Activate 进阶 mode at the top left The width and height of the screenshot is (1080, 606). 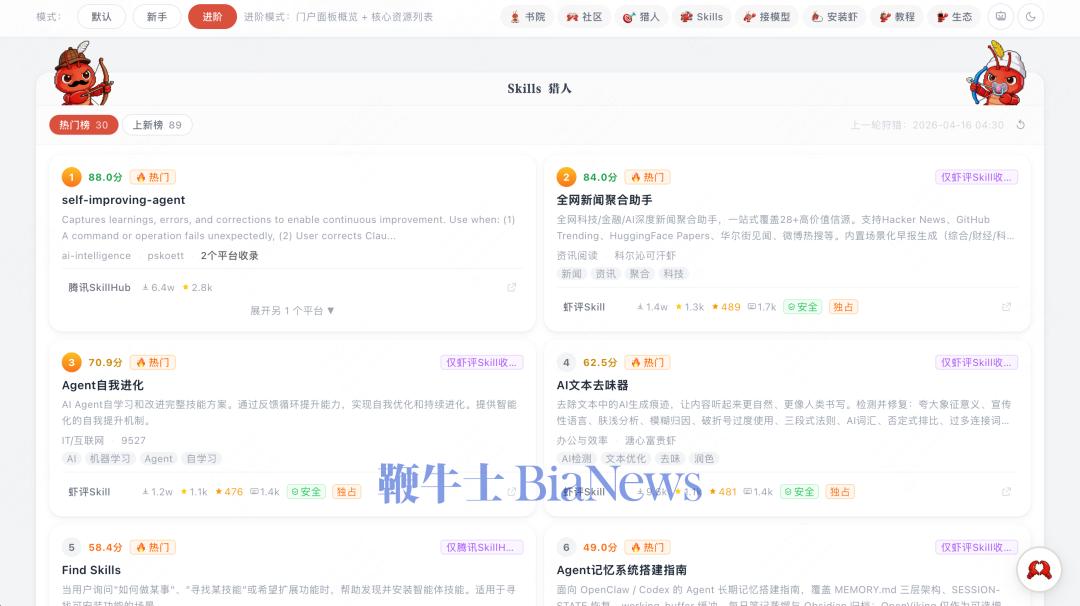[212, 17]
